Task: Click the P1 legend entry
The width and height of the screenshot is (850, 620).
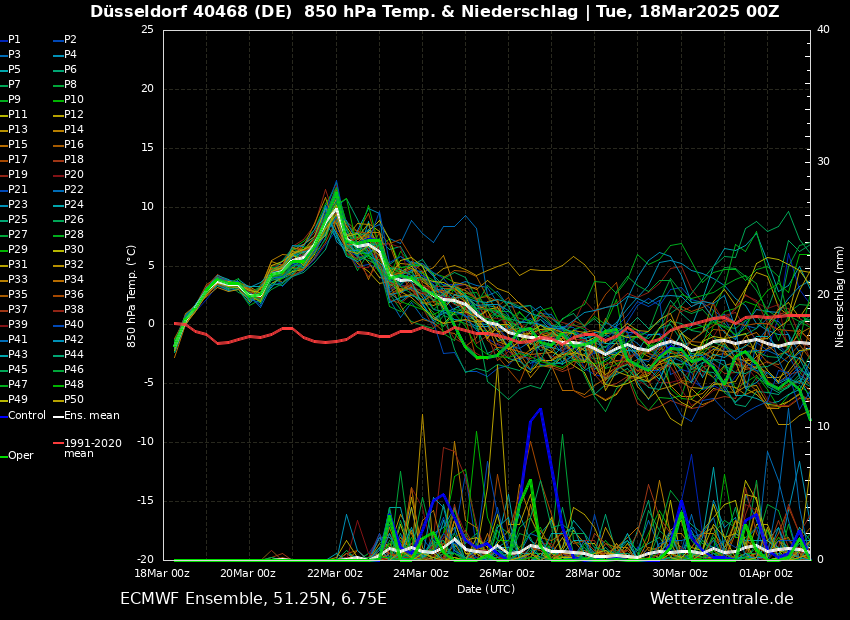Action: pyautogui.click(x=14, y=40)
